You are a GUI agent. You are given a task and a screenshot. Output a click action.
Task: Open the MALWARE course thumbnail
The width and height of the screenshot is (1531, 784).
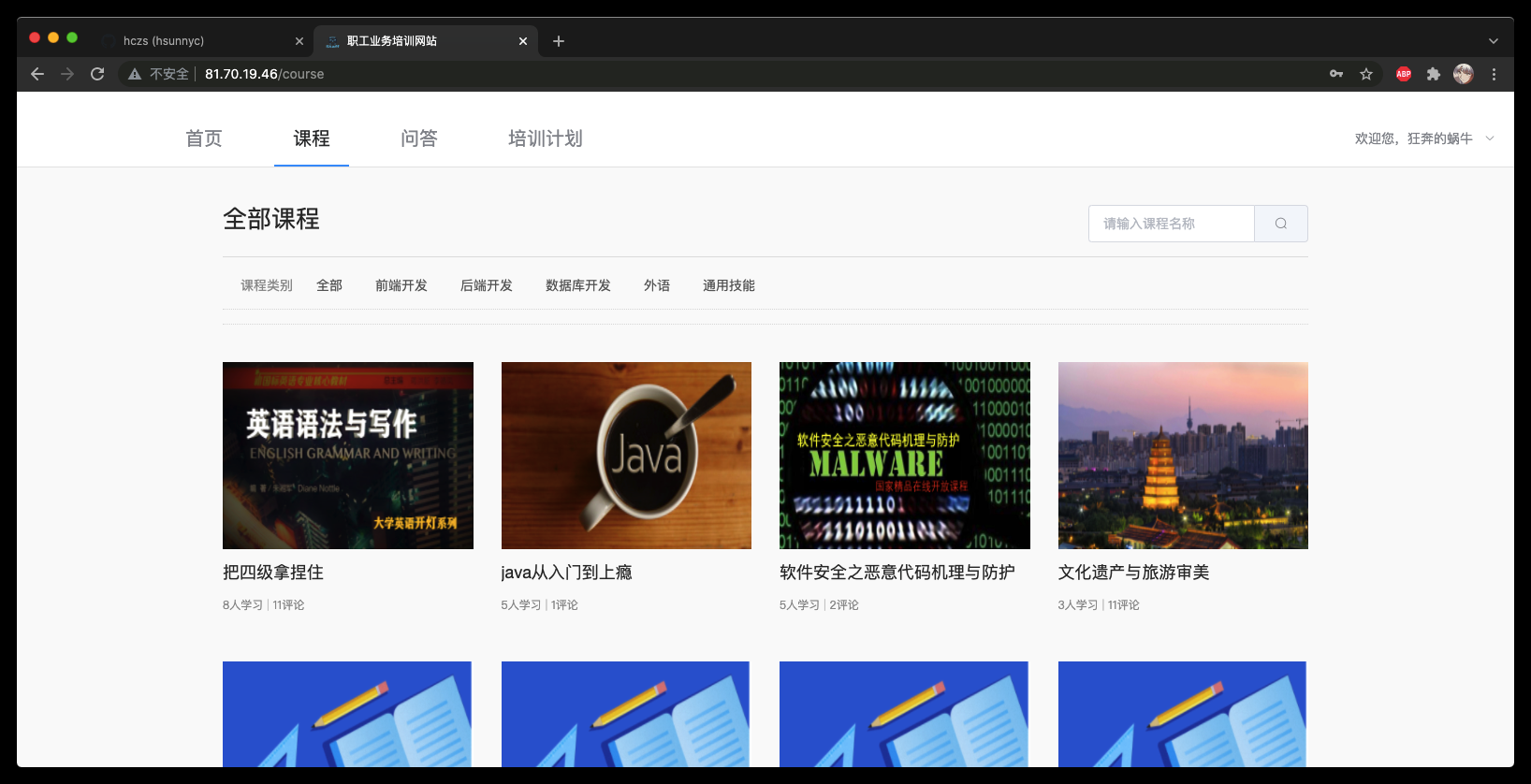point(905,456)
